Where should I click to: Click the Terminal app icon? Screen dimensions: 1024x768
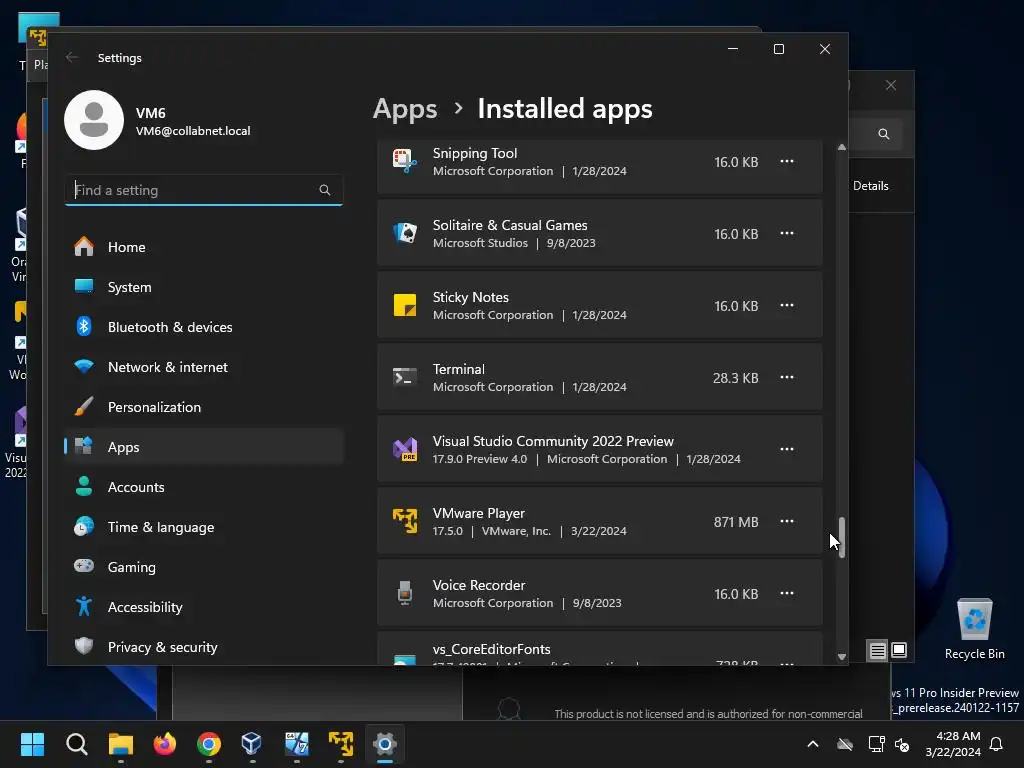pos(405,377)
